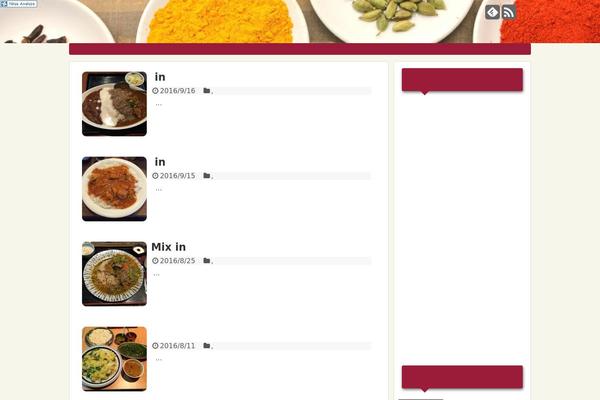Open the RSS feed icon

tap(509, 12)
